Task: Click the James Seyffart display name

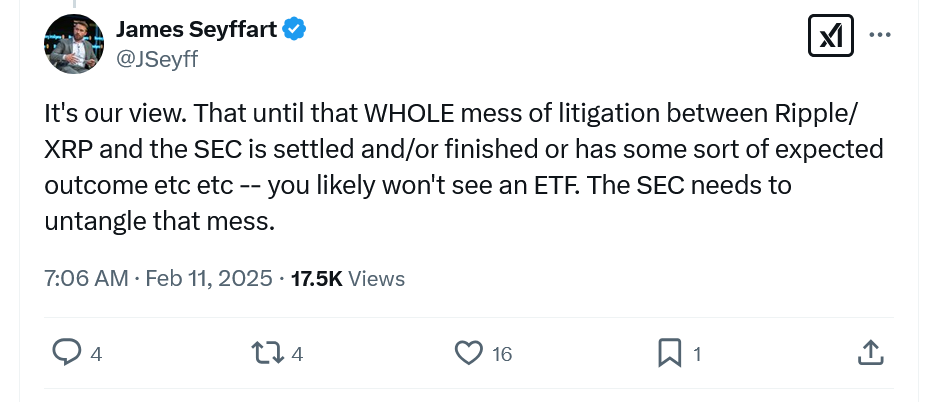Action: tap(194, 30)
